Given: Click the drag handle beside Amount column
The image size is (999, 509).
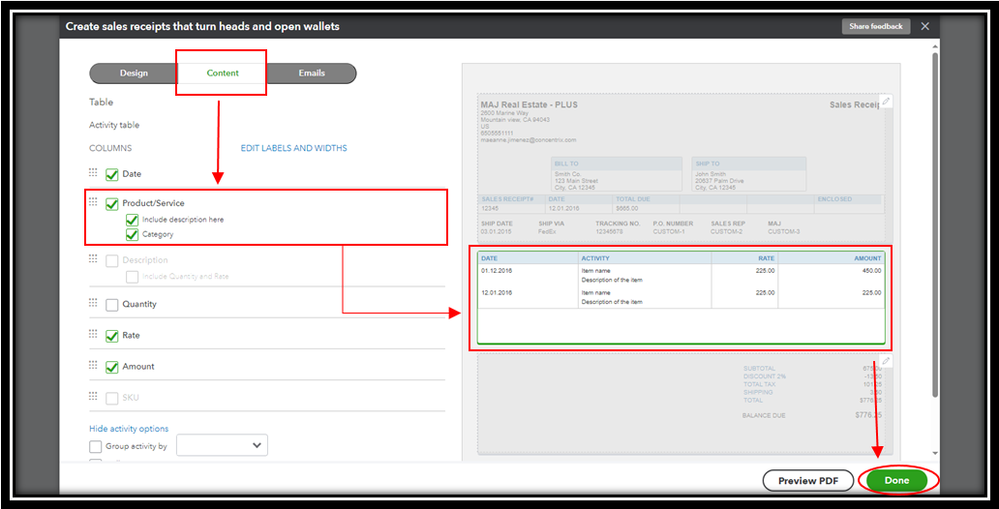Looking at the screenshot, I should click(93, 366).
